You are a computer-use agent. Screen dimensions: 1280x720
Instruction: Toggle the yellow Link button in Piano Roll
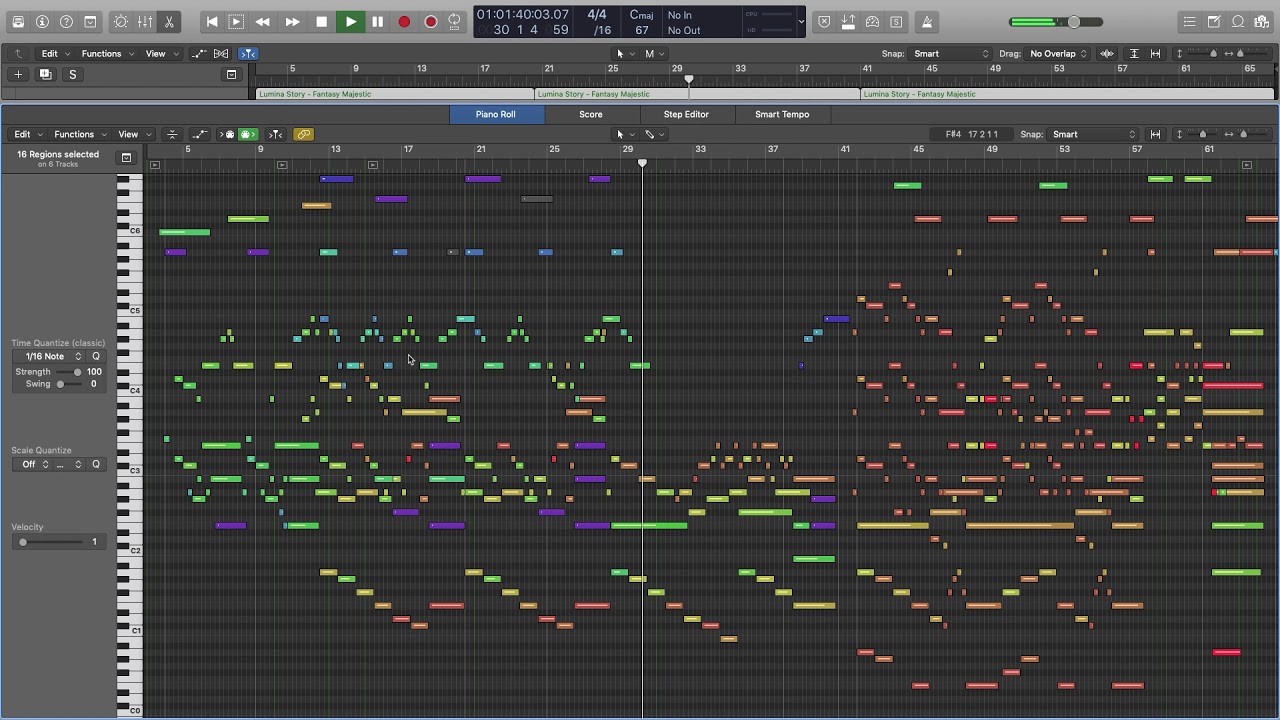coord(303,134)
